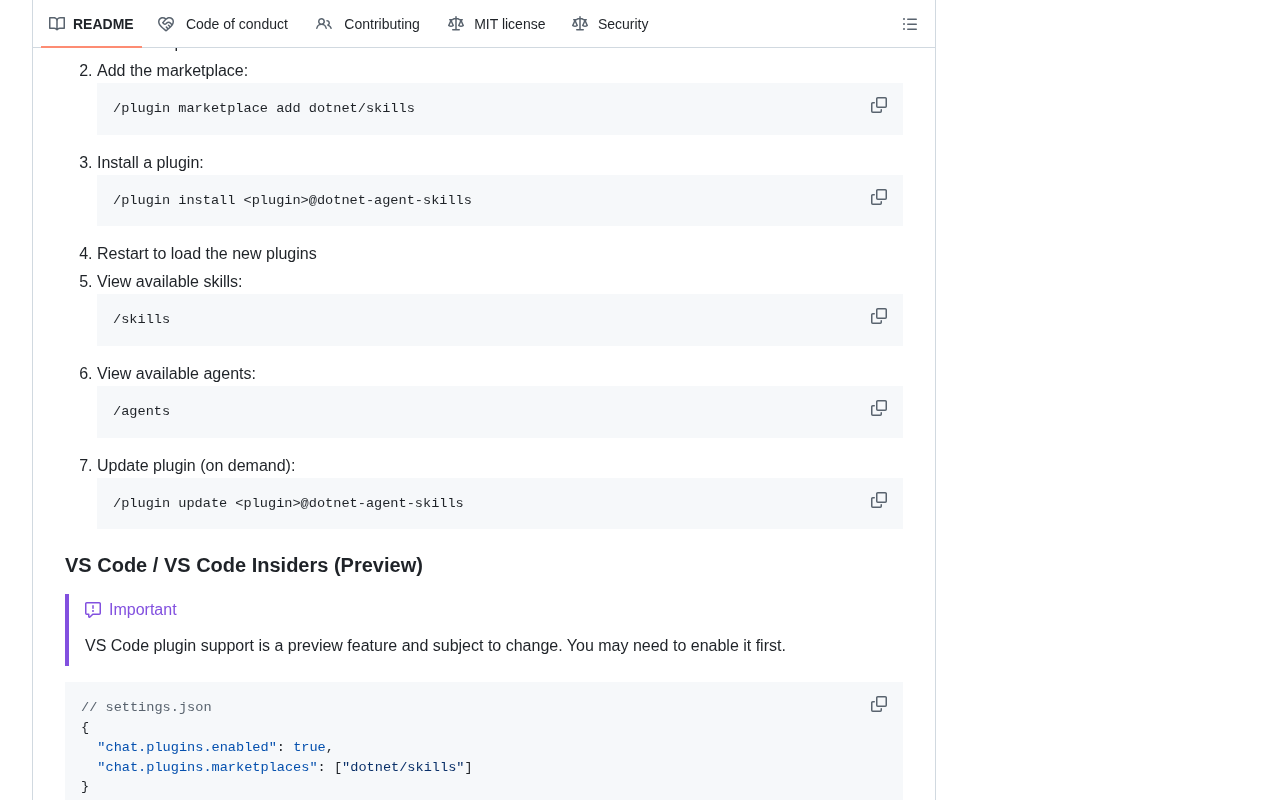
Task: Click the /plugin install command text
Action: coord(292,201)
